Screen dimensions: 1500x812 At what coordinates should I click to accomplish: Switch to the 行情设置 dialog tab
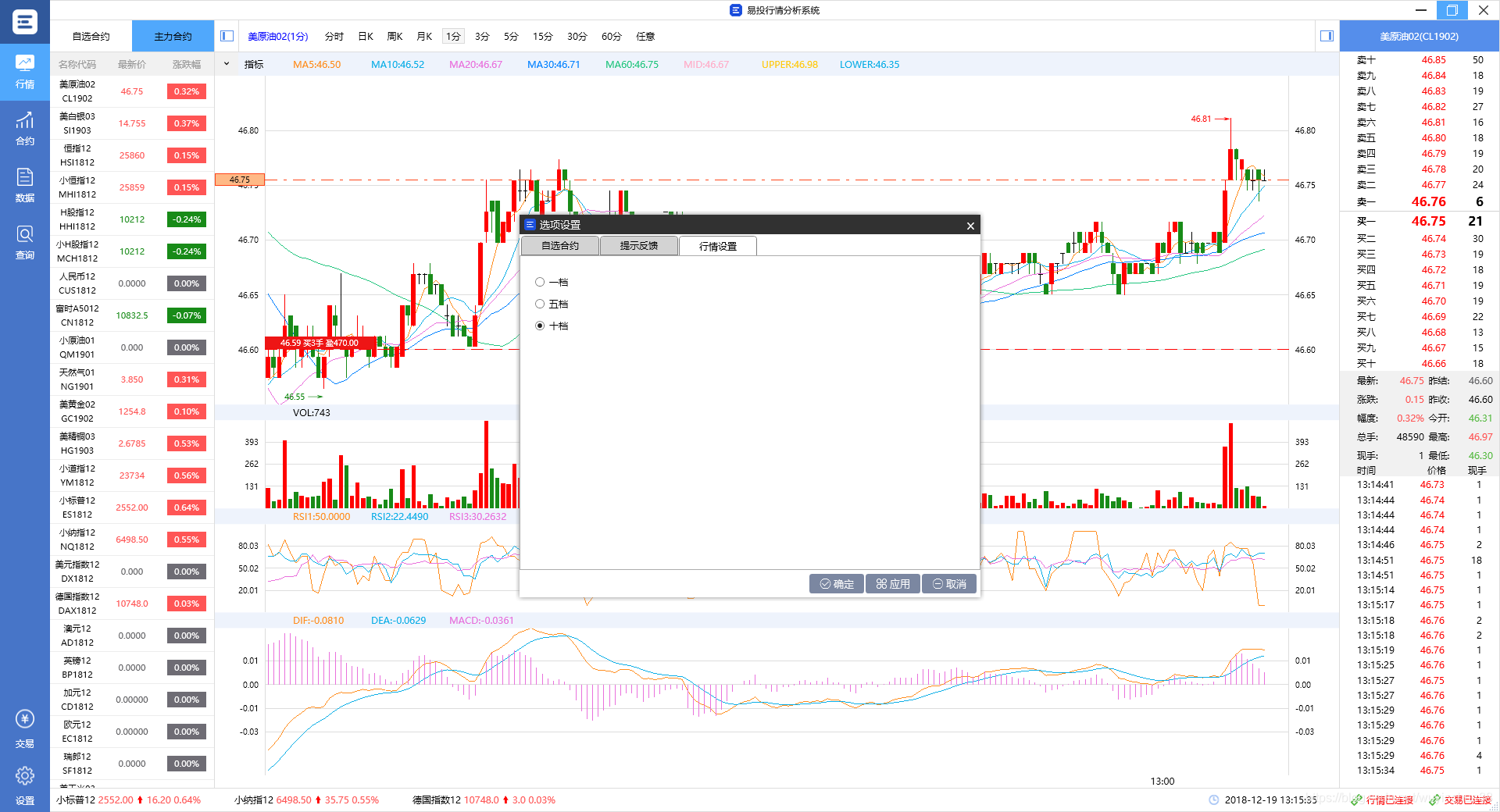coord(718,246)
